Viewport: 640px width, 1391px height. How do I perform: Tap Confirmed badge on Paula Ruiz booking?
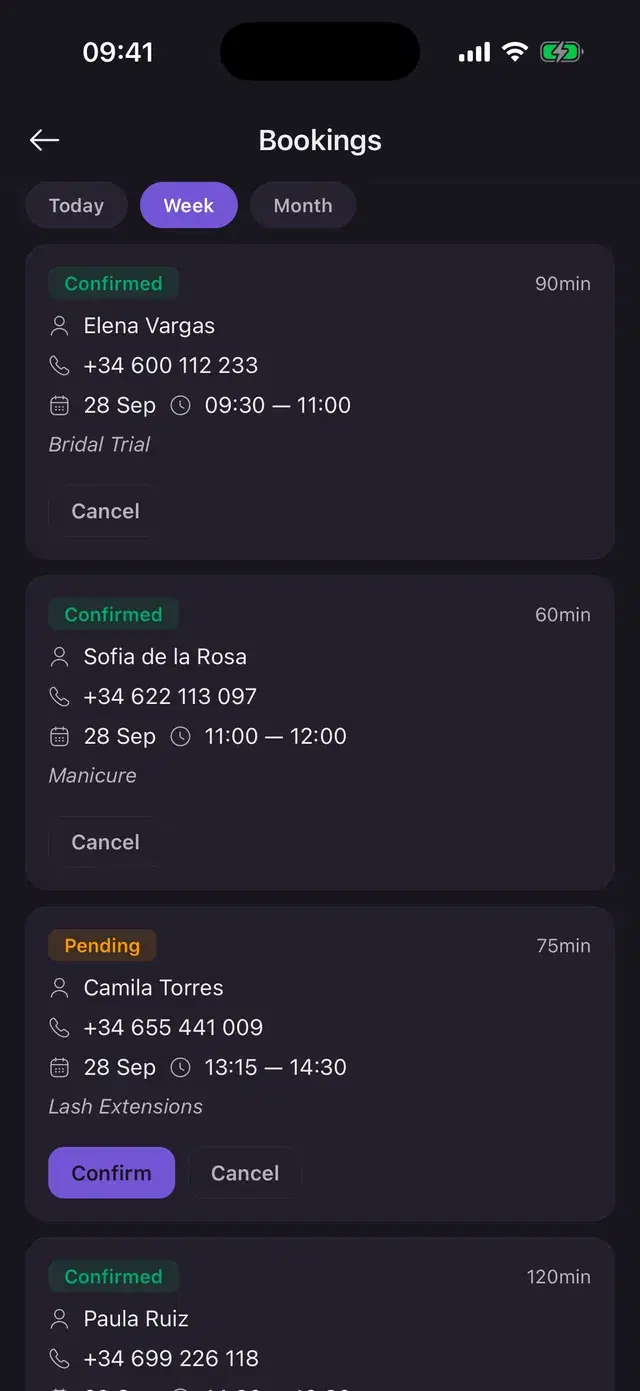(x=113, y=1277)
